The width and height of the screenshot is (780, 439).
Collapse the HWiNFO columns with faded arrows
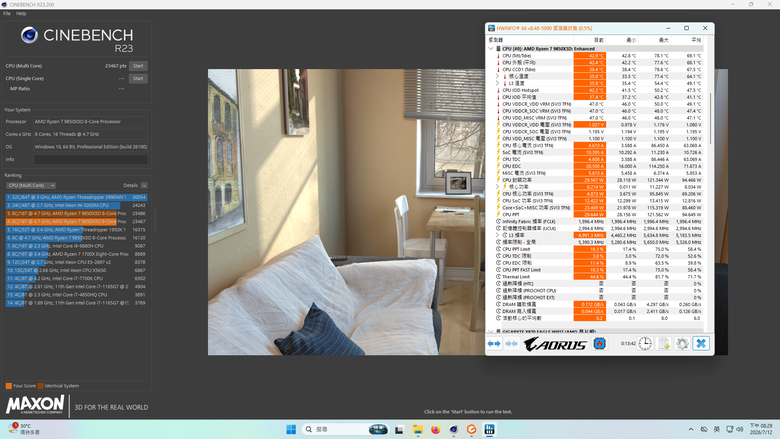511,344
